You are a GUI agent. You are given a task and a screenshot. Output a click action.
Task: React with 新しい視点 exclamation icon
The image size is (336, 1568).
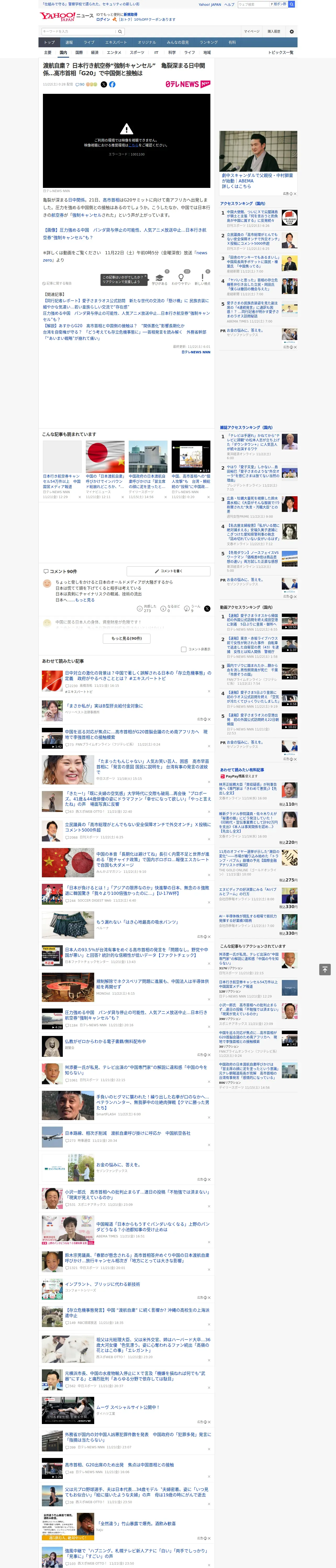(x=203, y=277)
